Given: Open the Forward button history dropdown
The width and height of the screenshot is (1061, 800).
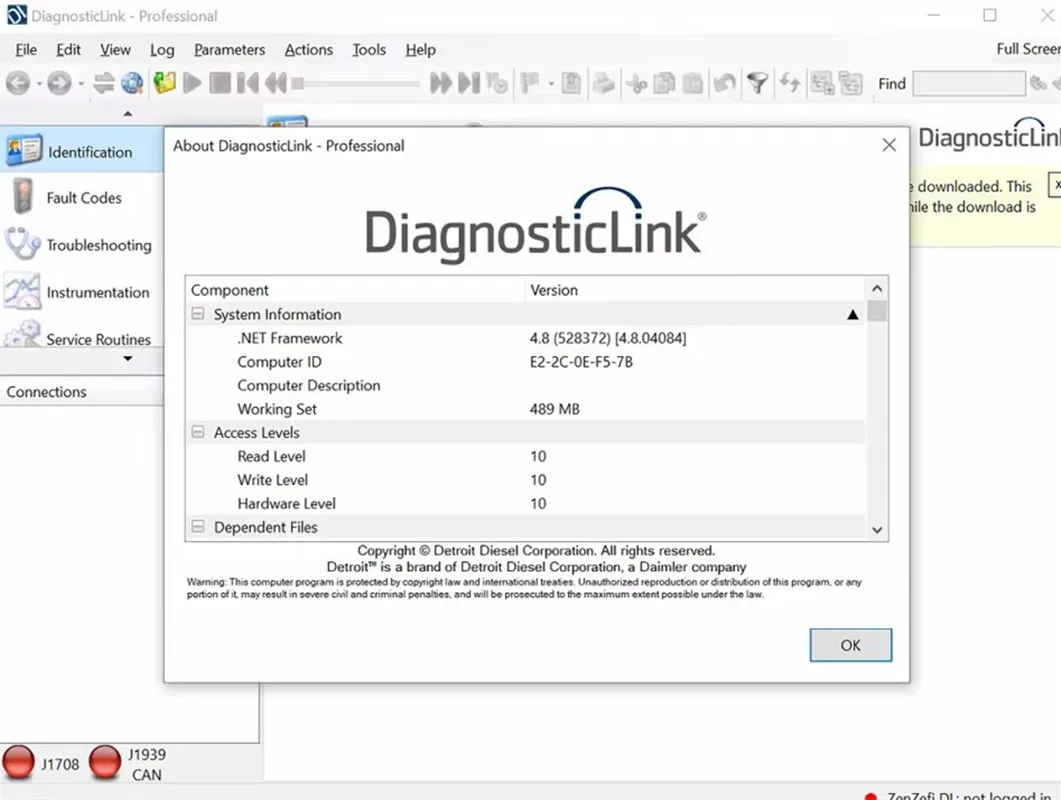Looking at the screenshot, I should click(x=81, y=84).
